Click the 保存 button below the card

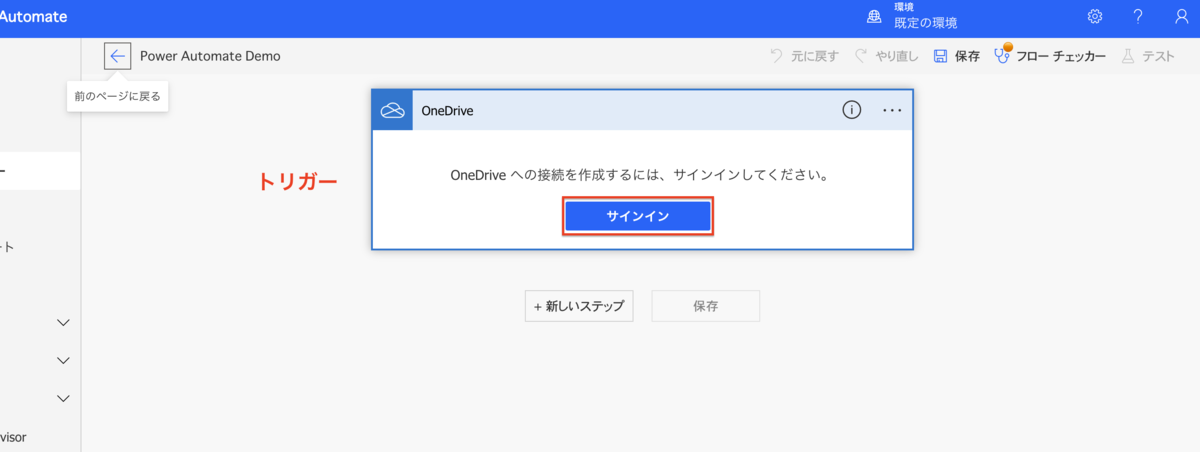tap(706, 306)
